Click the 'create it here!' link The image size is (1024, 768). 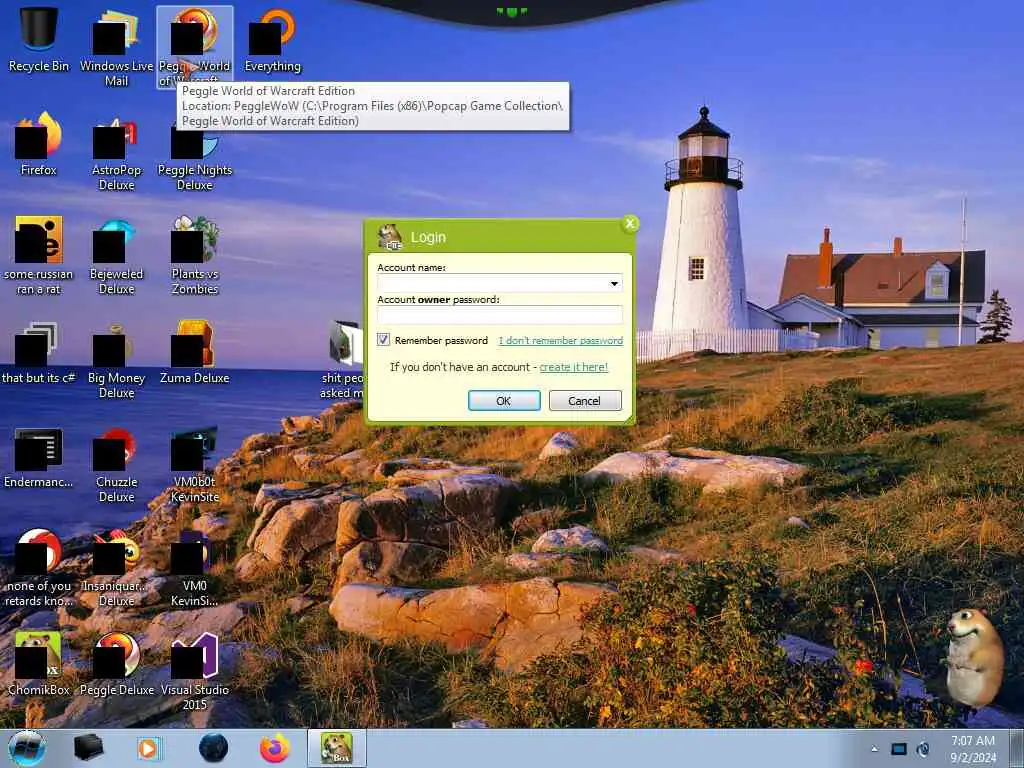tap(573, 367)
